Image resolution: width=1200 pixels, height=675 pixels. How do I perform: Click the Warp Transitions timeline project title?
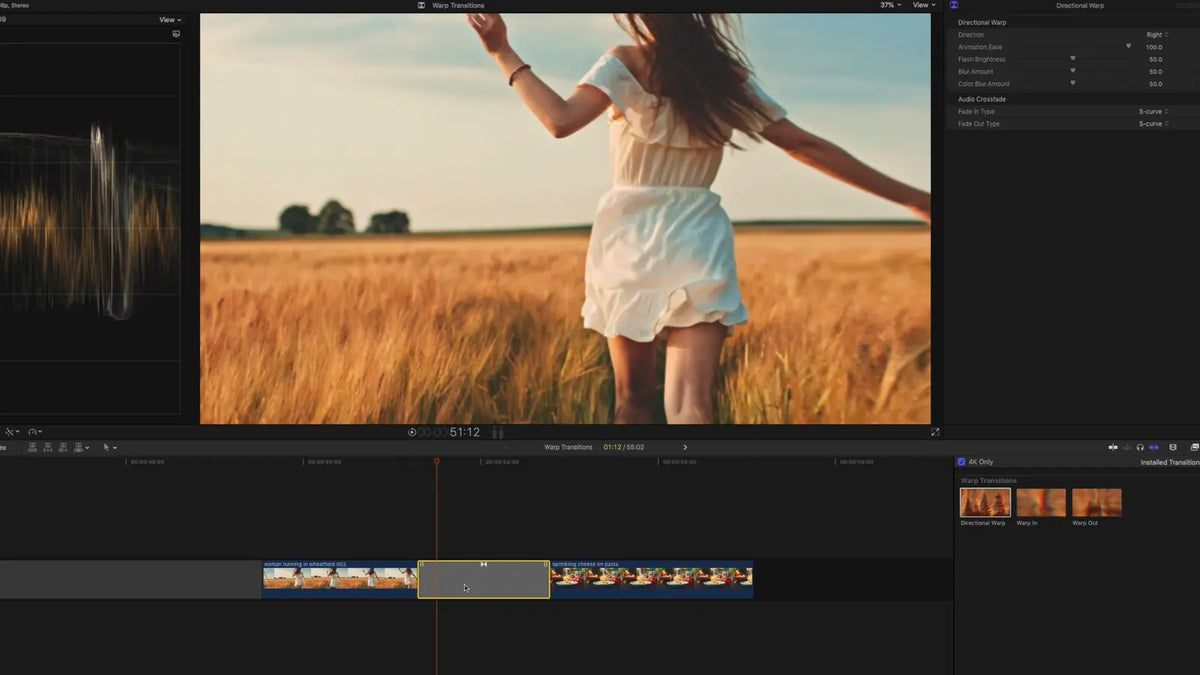click(x=568, y=447)
